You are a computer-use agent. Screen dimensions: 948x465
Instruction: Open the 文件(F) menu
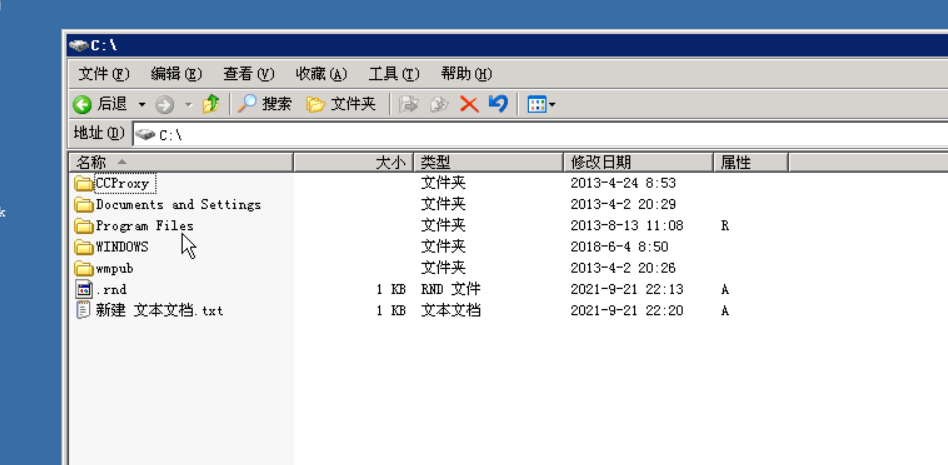click(104, 74)
